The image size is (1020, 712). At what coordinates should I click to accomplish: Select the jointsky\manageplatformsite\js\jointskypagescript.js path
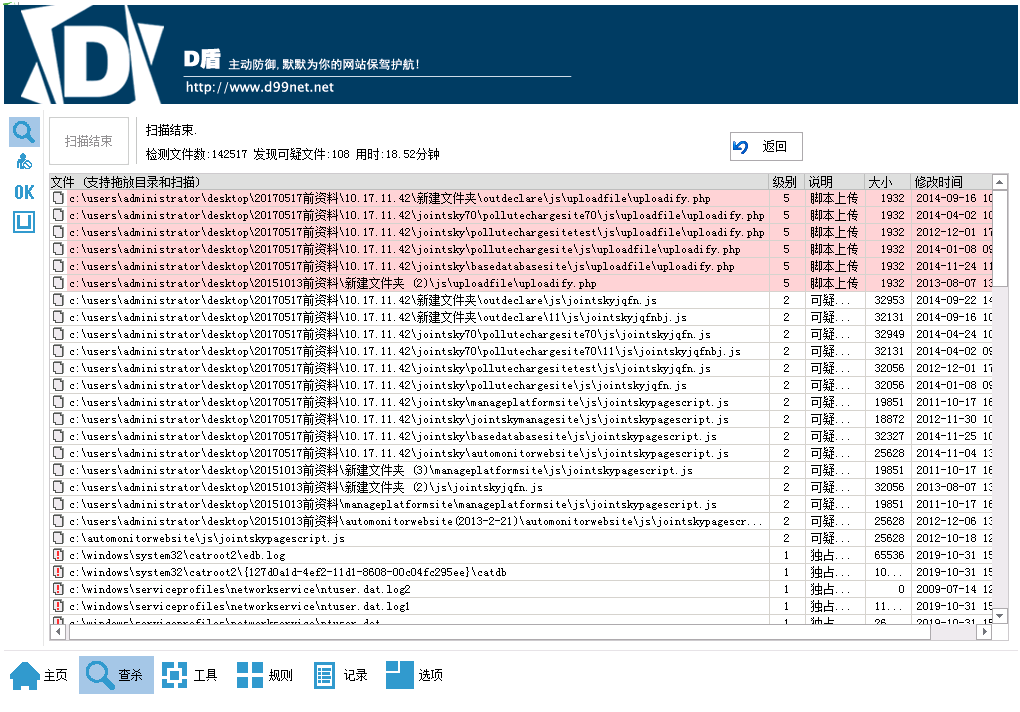coord(399,402)
